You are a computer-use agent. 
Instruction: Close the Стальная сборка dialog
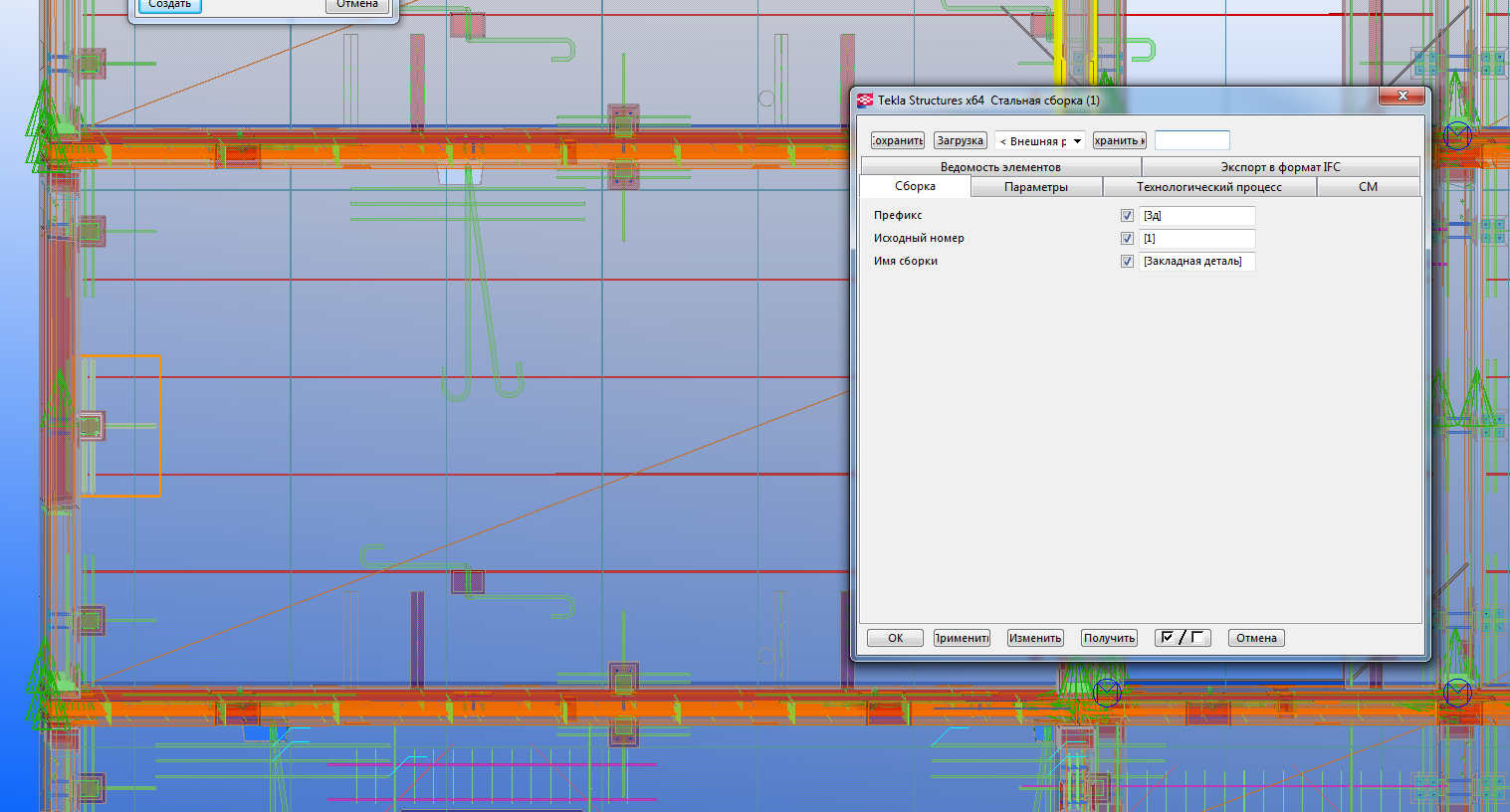click(x=1402, y=96)
